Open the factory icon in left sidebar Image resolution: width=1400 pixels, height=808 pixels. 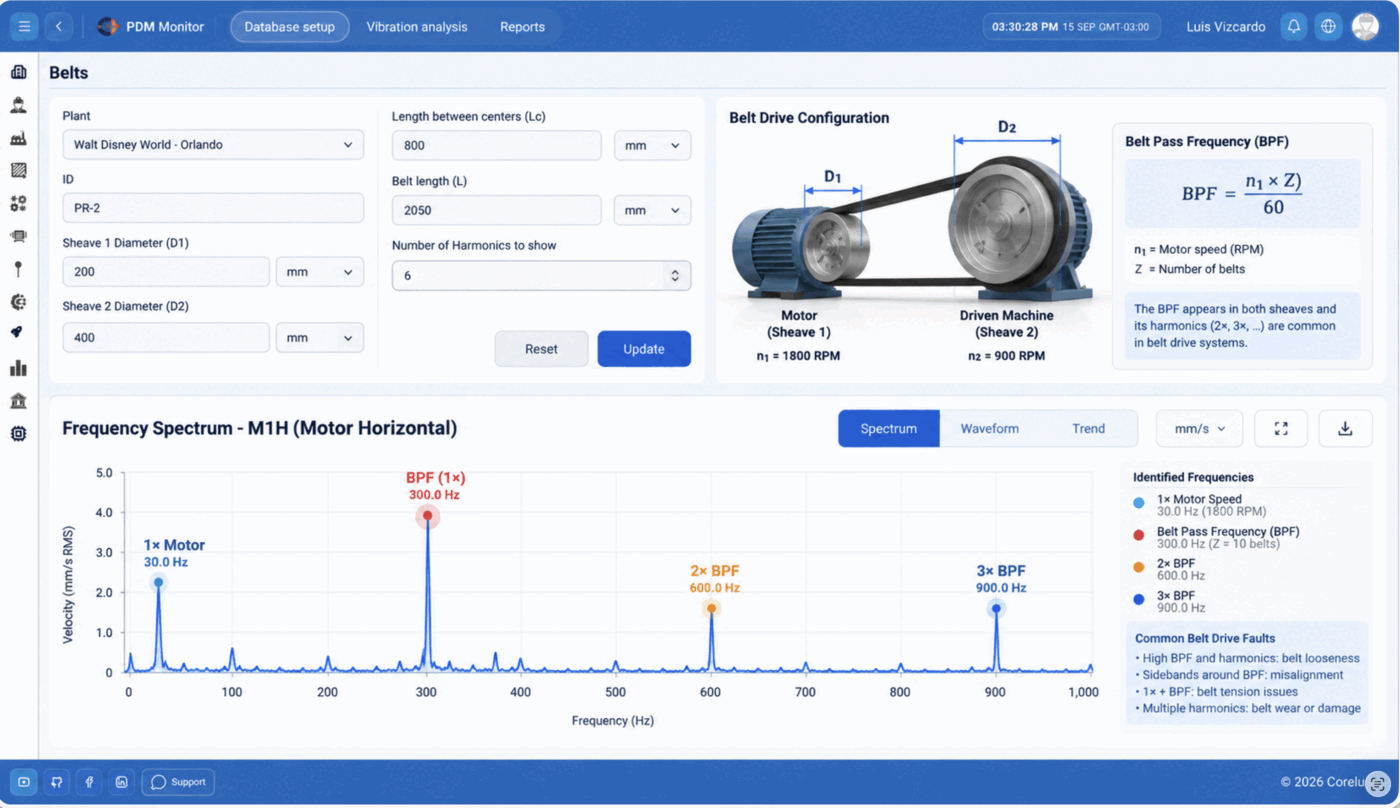pos(18,138)
